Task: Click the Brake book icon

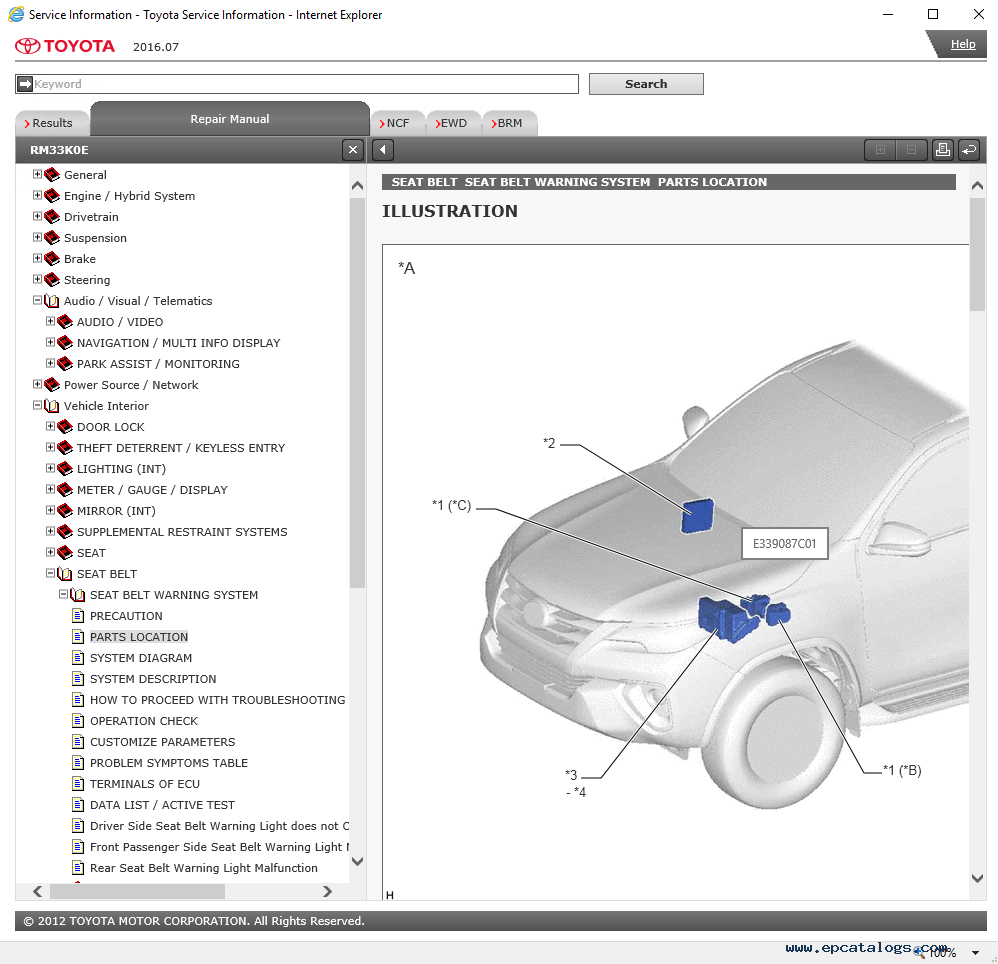Action: pos(52,258)
